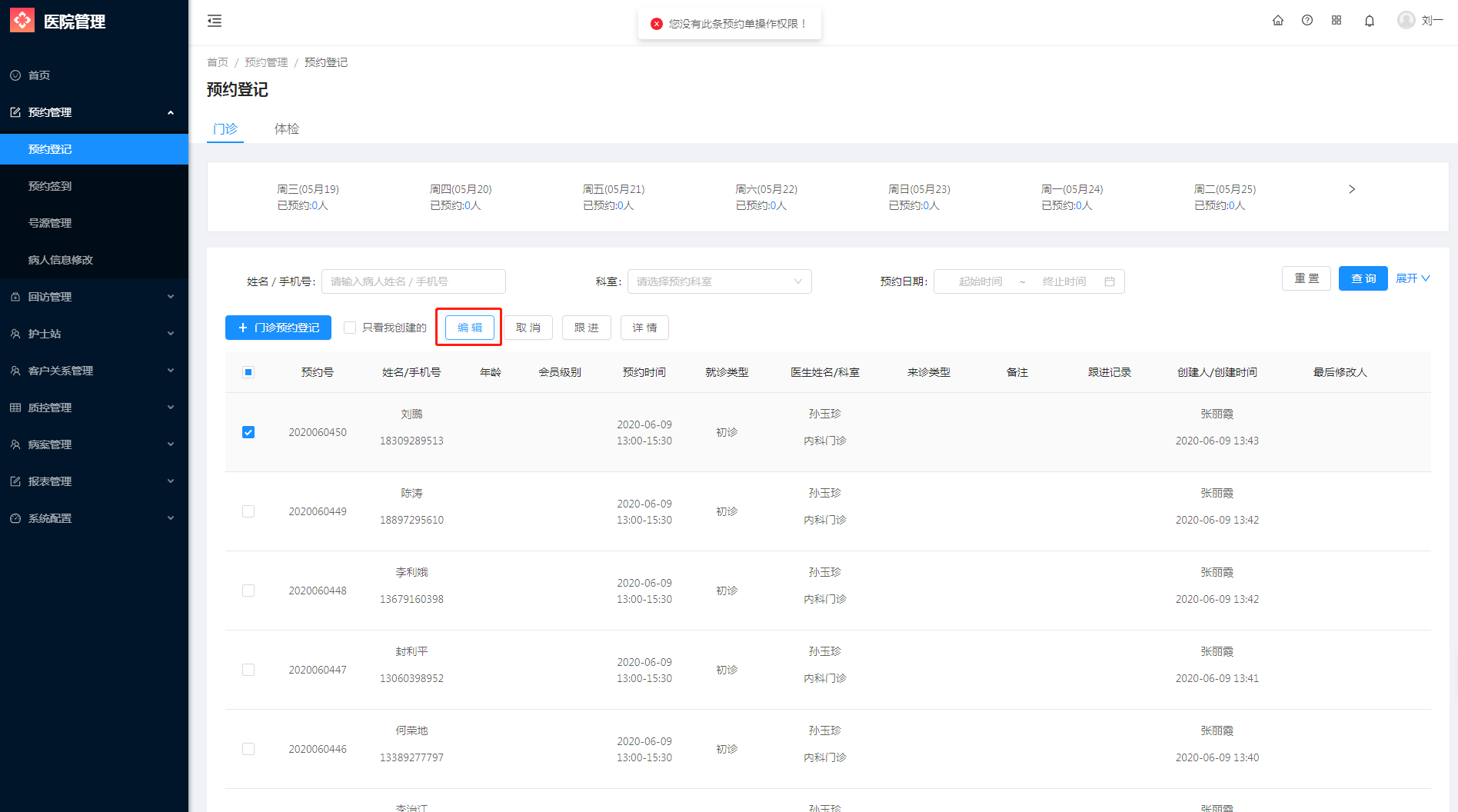Click the 系统配置 dashboard icon
Viewport: 1458px width, 812px height.
(x=15, y=518)
